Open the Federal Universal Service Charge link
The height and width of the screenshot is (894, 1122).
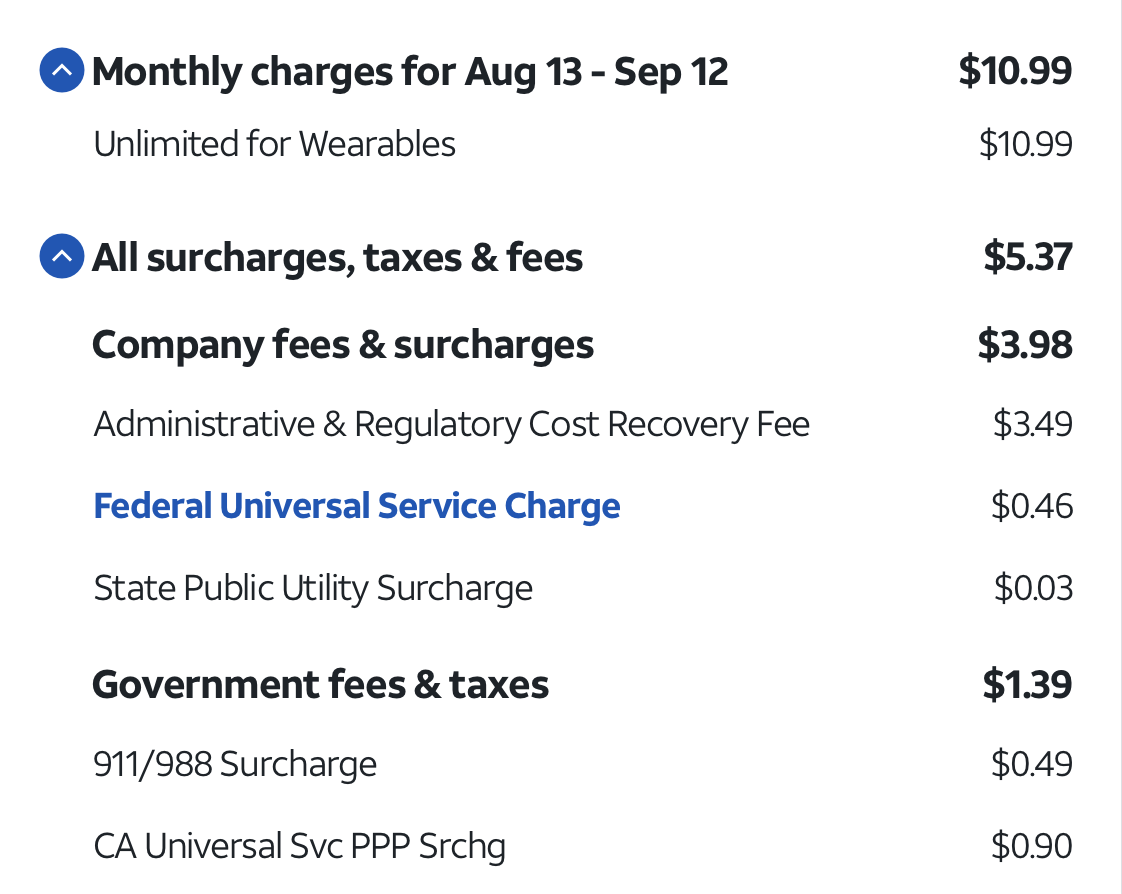(x=356, y=506)
